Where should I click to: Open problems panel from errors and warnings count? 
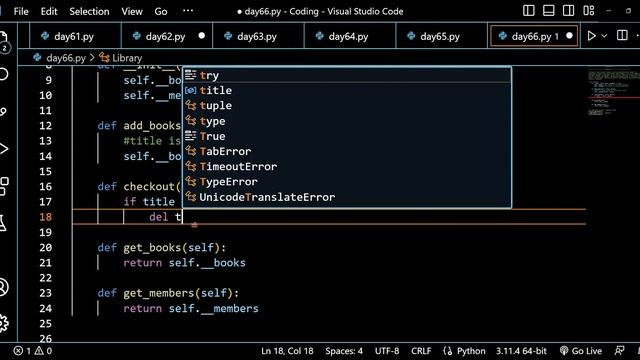33,351
